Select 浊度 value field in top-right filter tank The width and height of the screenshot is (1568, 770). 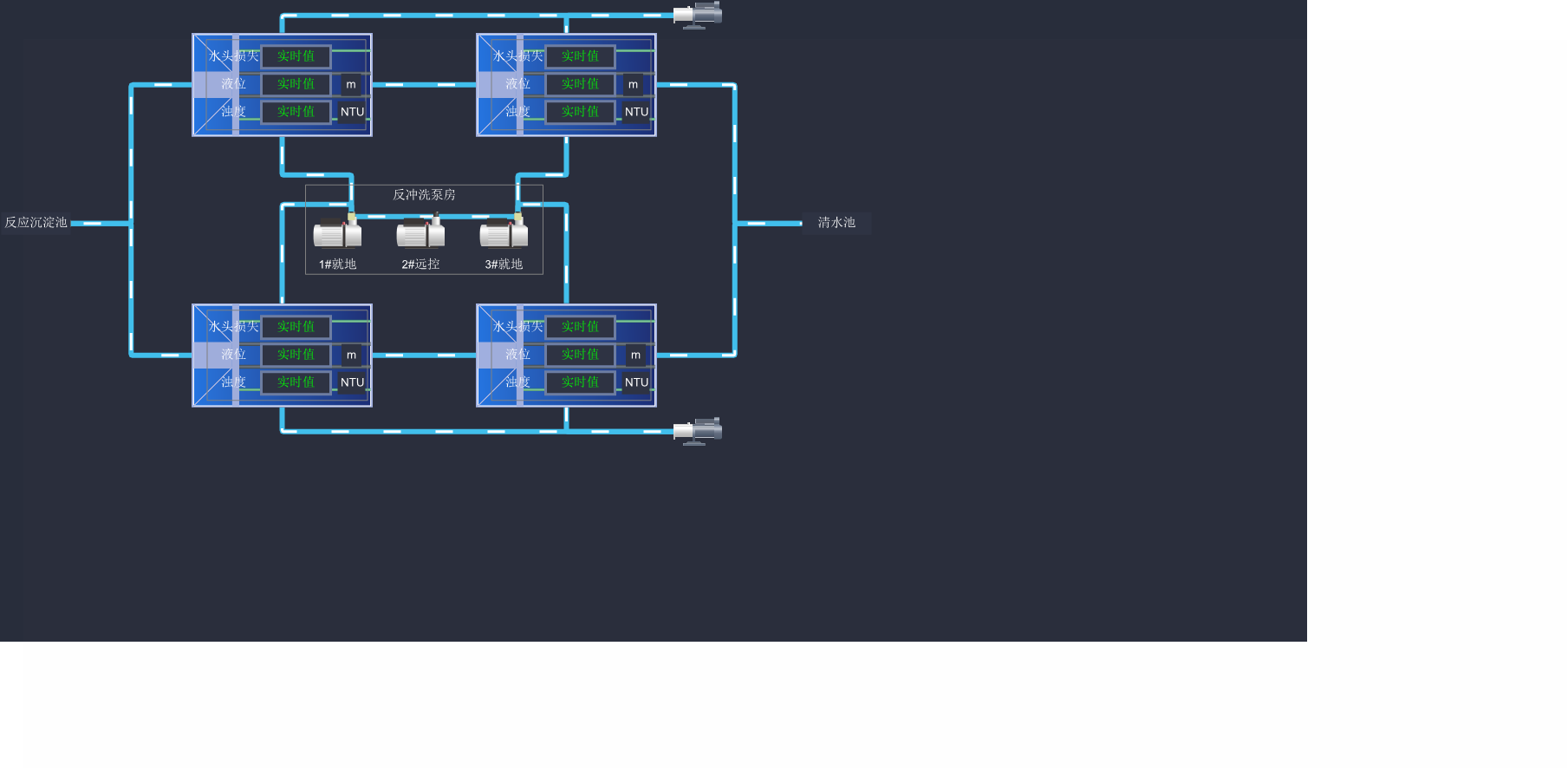[580, 112]
